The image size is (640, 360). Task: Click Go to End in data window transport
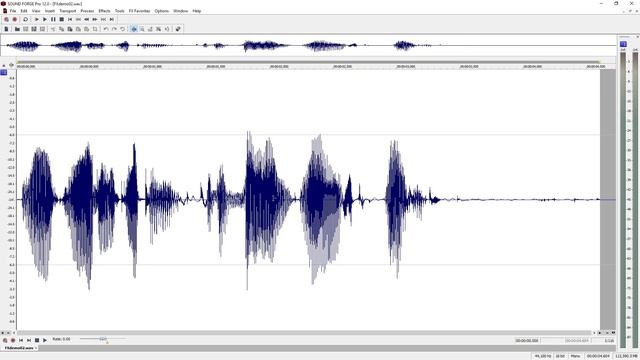coord(29,340)
